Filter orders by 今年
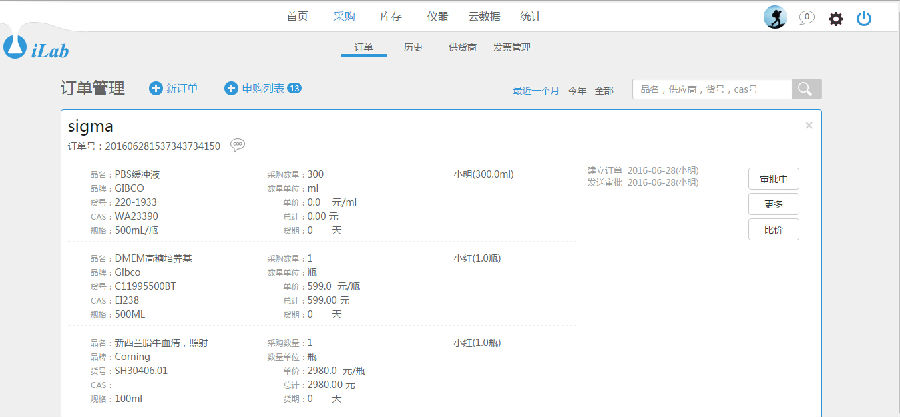Screen dimensions: 900x417 pos(577,91)
